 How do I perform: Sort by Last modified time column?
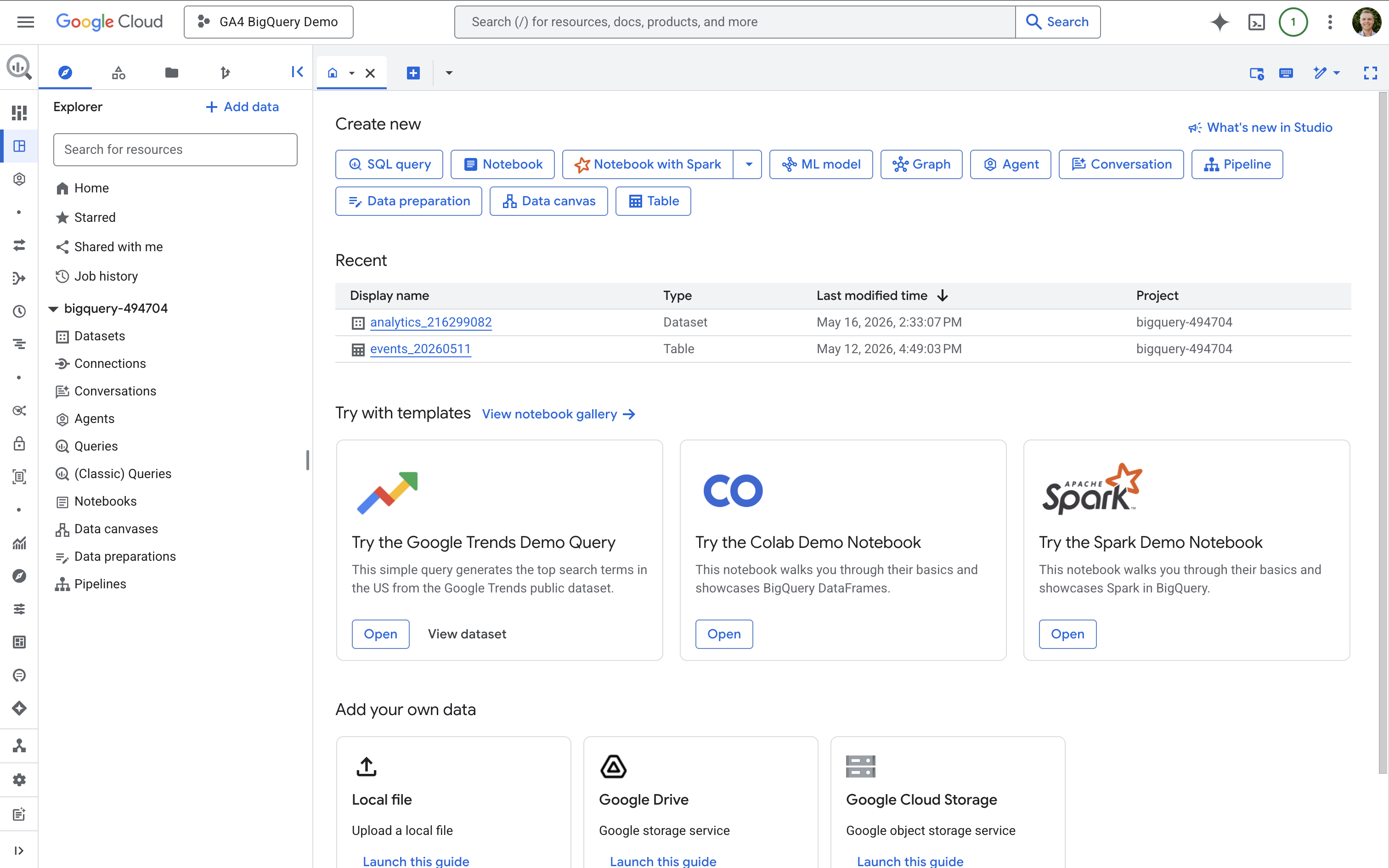(881, 295)
